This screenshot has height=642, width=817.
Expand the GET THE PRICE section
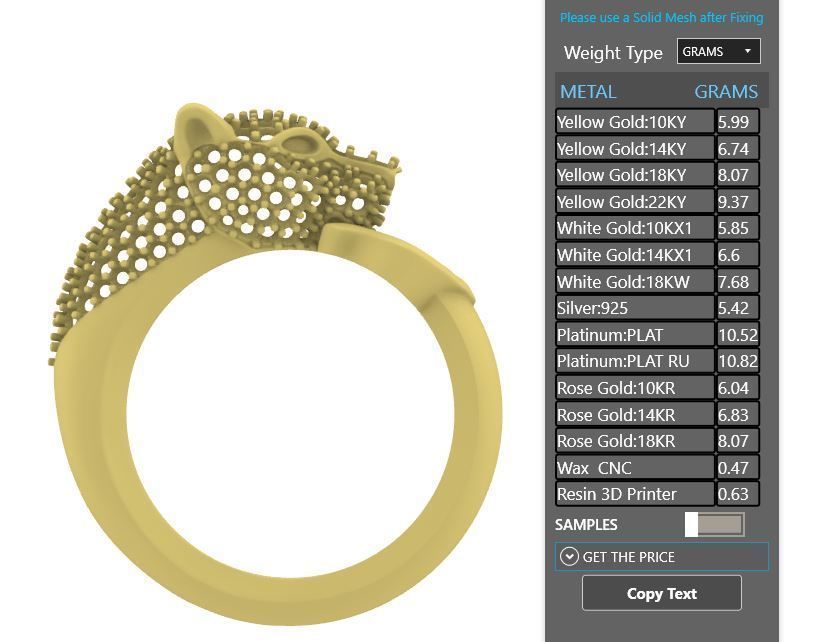pyautogui.click(x=661, y=557)
